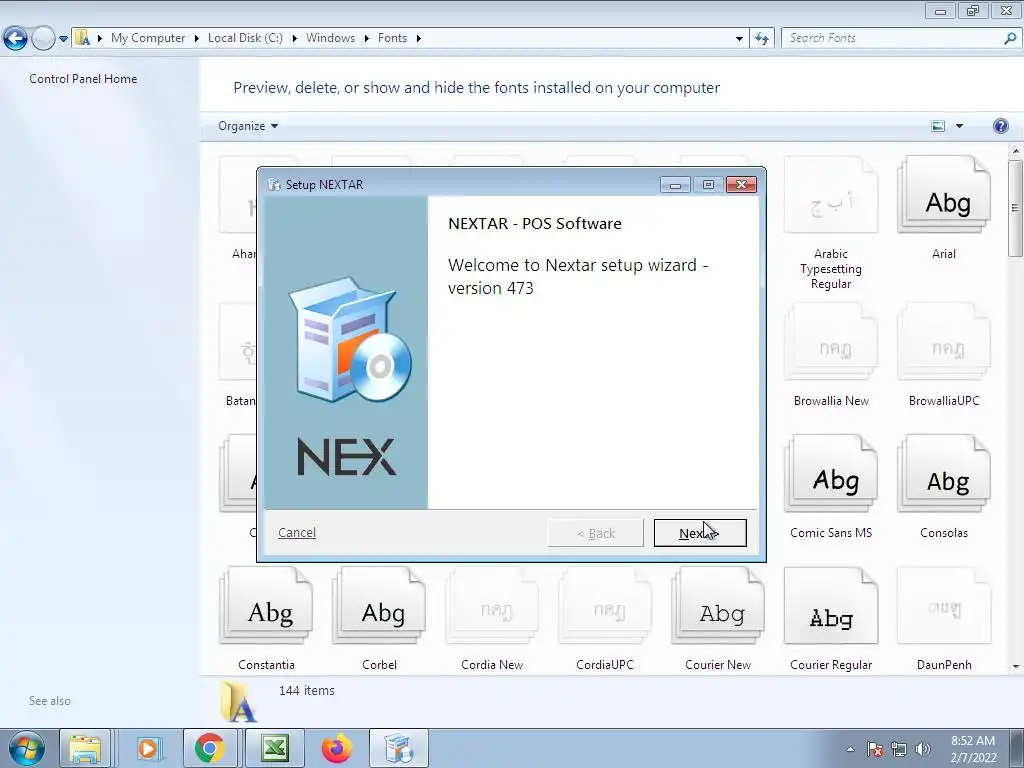Click Next in Setup NEXTAR wizard
This screenshot has width=1024, height=768.
point(699,533)
